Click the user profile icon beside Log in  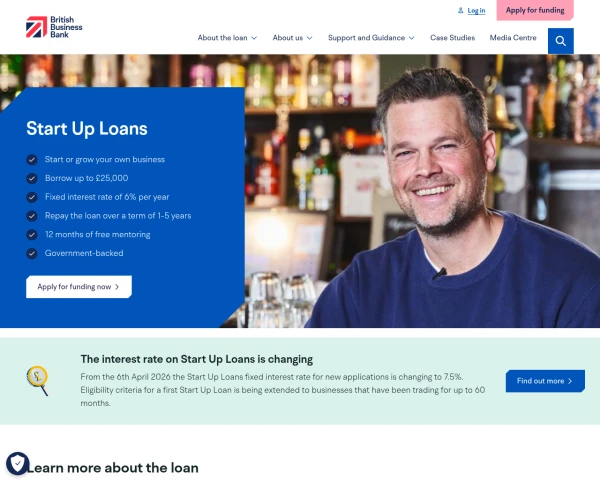(460, 10)
